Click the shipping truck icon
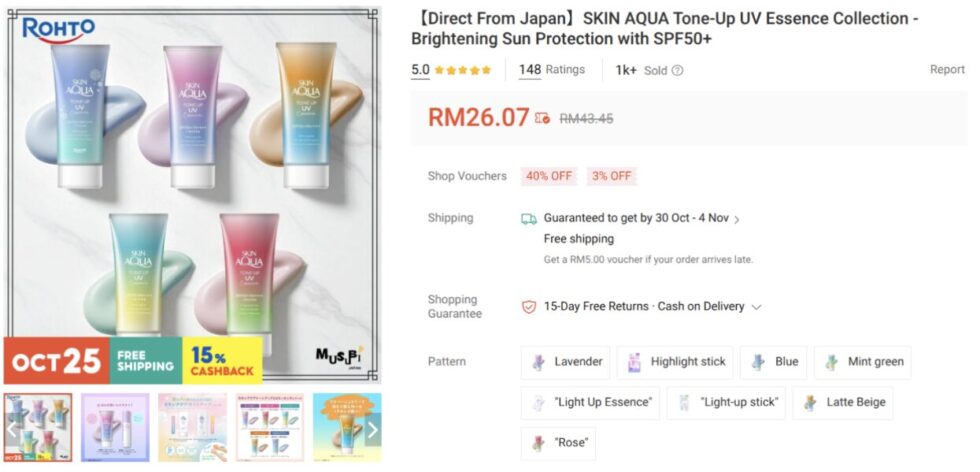Viewport: 980px width, 472px height. pyautogui.click(x=529, y=219)
